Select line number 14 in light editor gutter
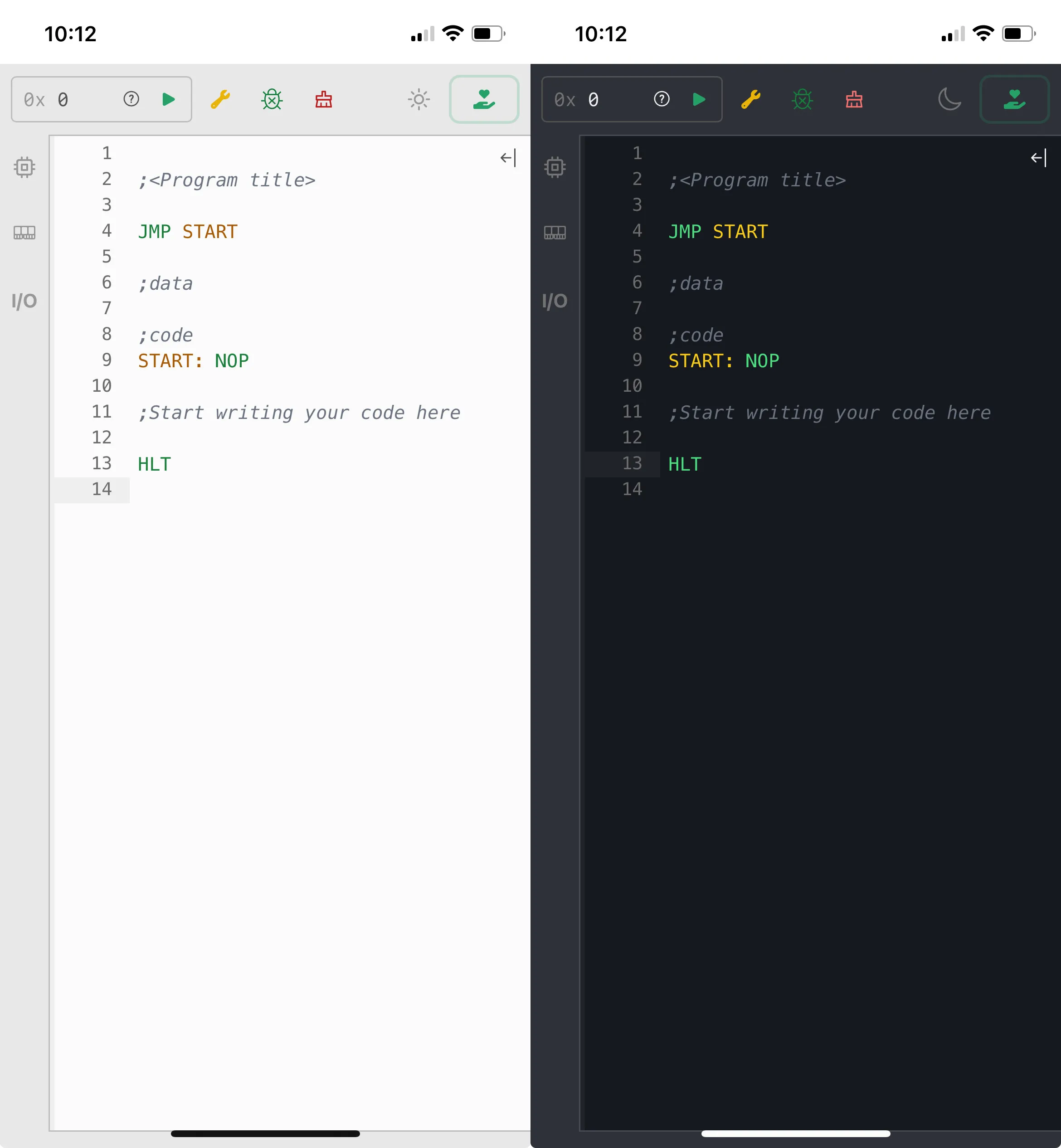1061x1148 pixels. coord(102,489)
